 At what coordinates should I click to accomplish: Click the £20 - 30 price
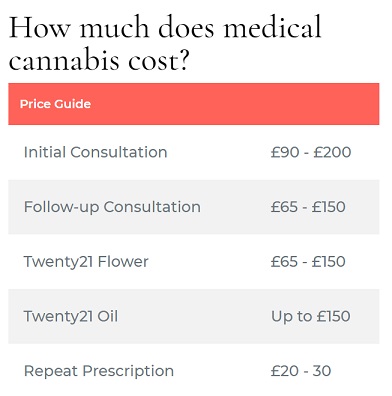(x=301, y=371)
